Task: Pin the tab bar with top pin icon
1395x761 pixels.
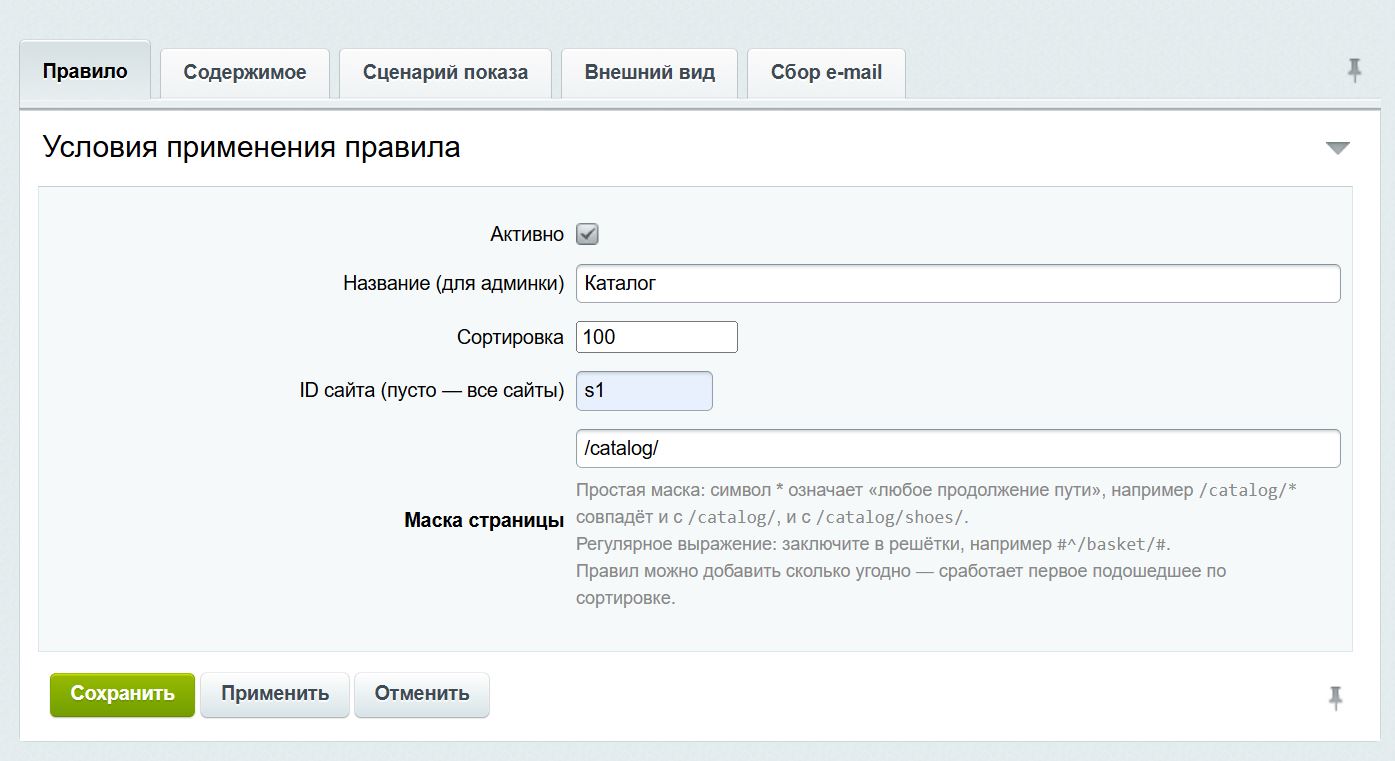Action: pos(1354,70)
